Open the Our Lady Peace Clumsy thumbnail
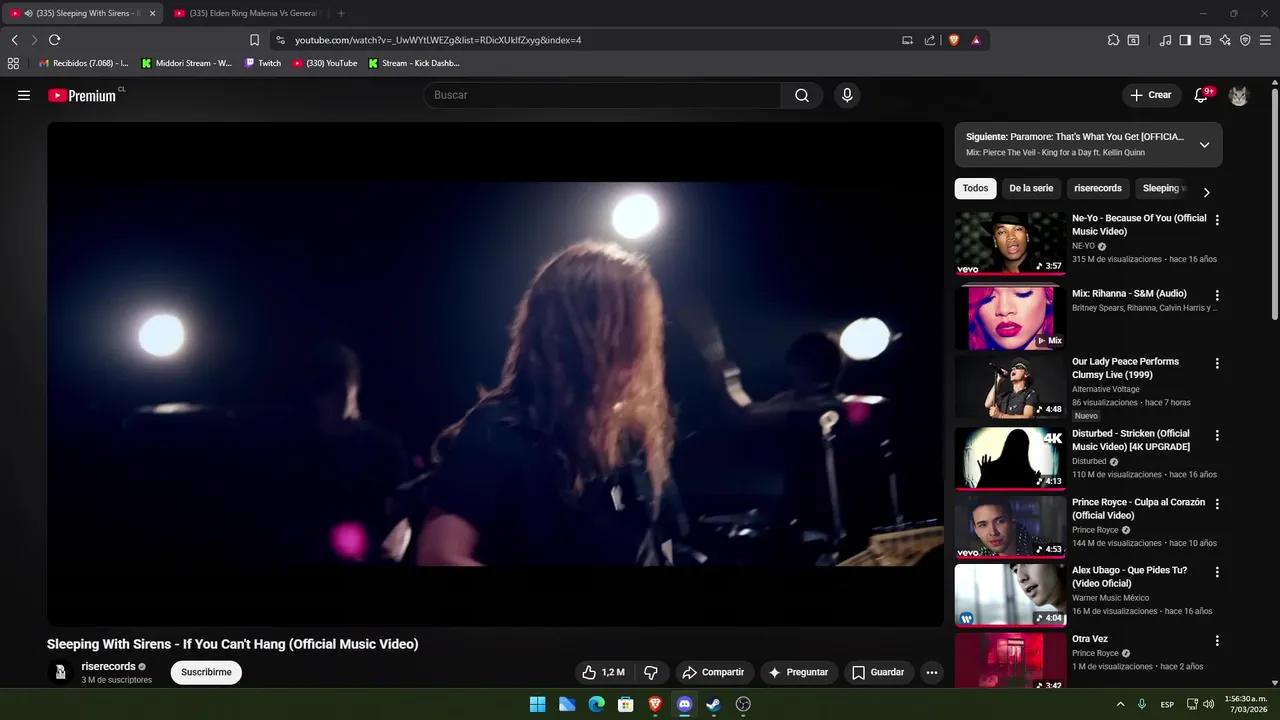The image size is (1280, 720). [1010, 387]
